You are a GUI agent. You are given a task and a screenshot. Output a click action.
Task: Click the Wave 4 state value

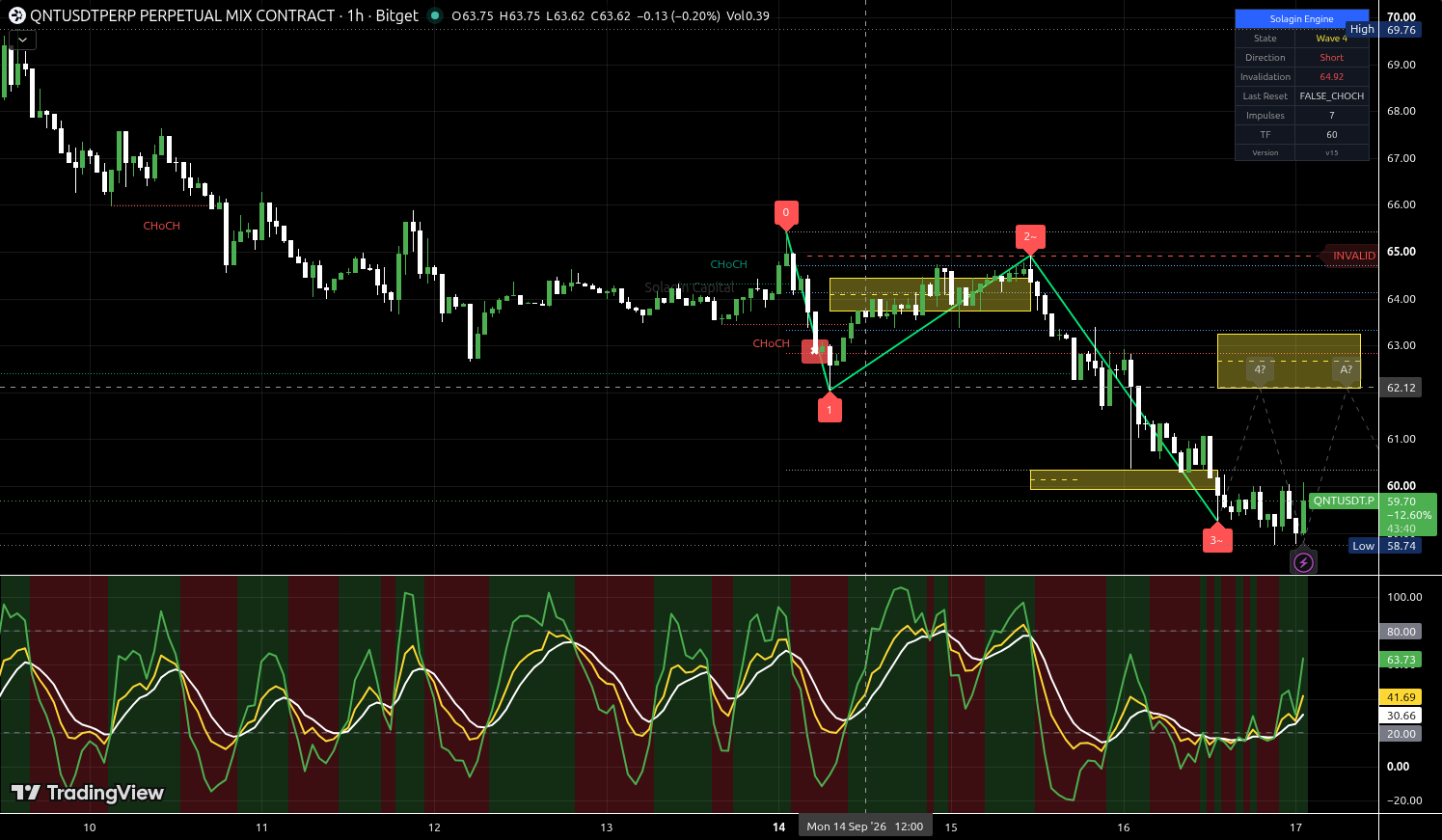(1331, 39)
